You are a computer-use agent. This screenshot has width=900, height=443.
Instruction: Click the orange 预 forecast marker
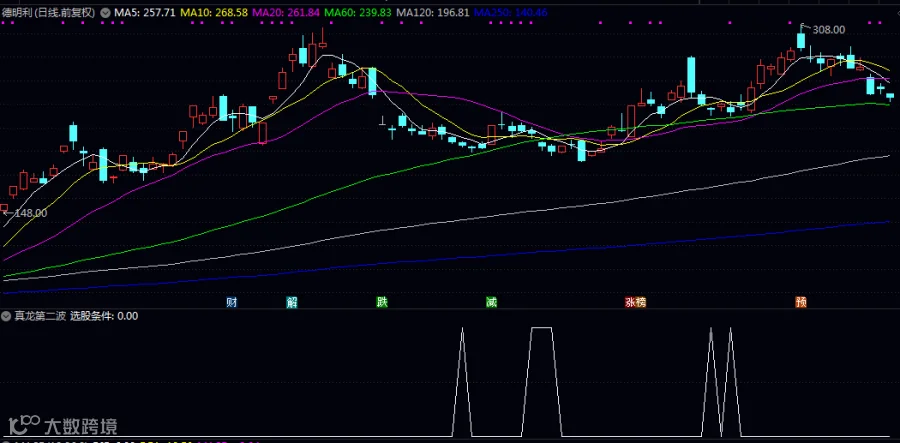point(801,302)
